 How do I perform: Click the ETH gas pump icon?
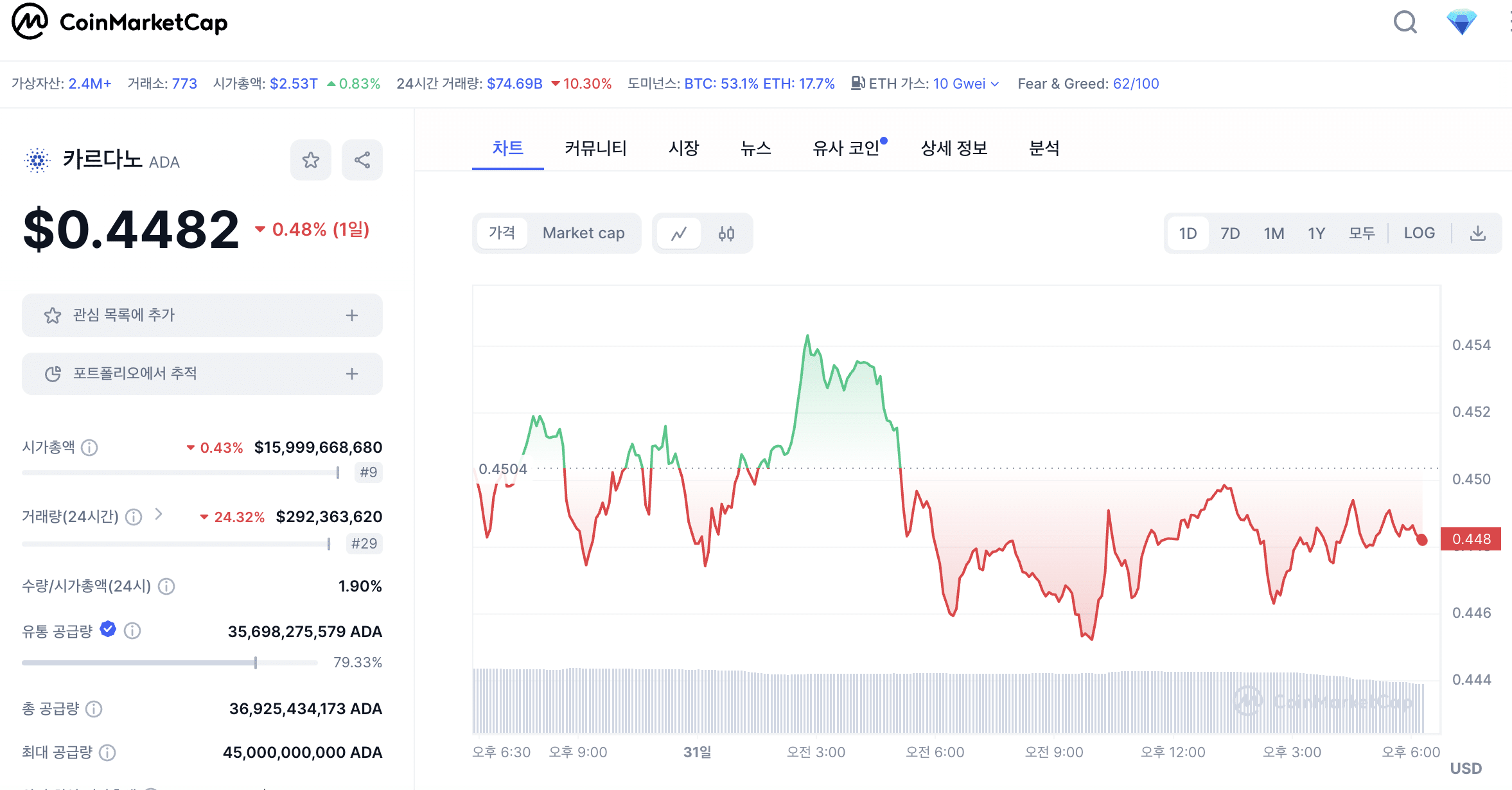point(858,83)
